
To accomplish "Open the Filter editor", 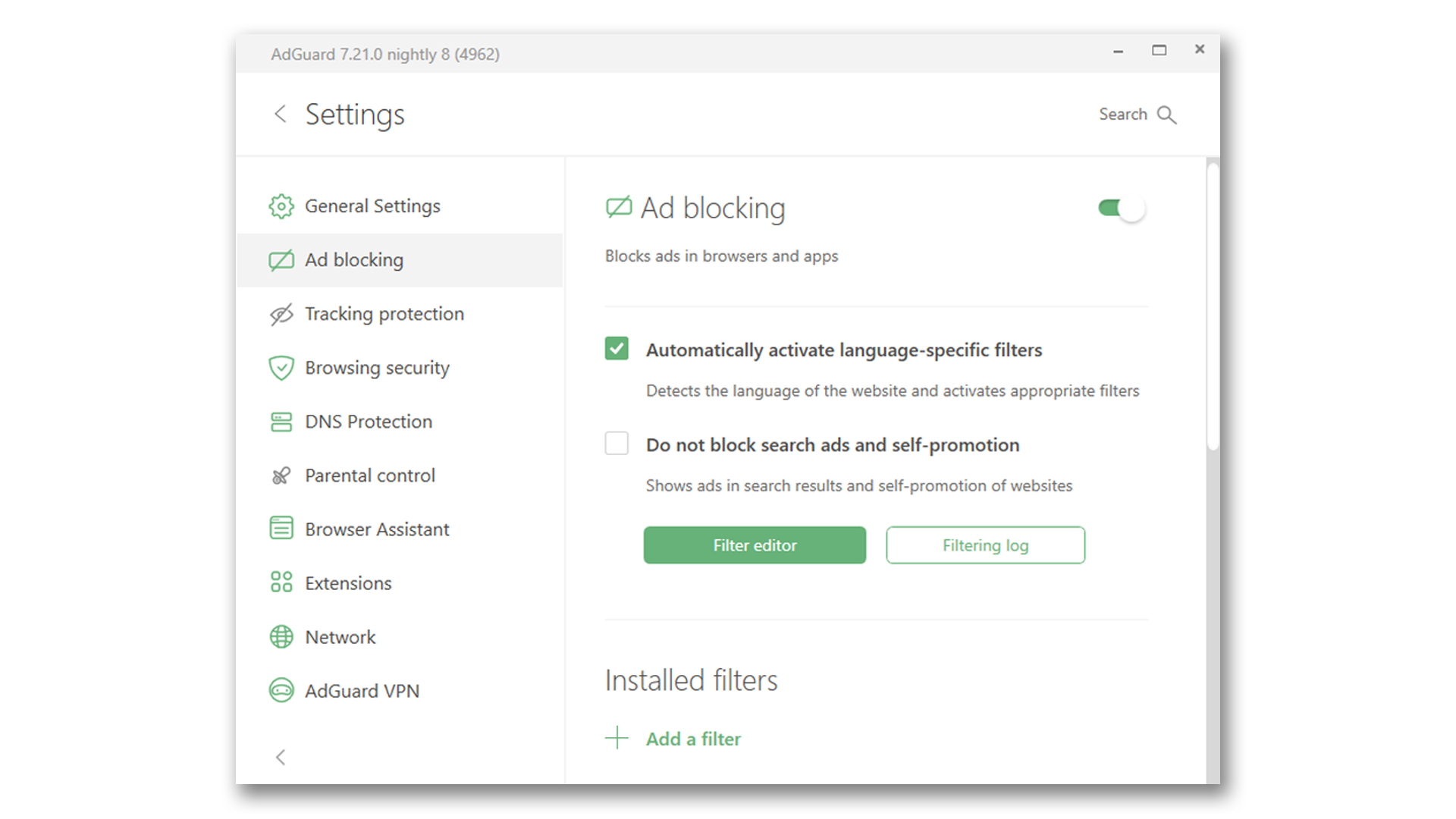I will 754,544.
